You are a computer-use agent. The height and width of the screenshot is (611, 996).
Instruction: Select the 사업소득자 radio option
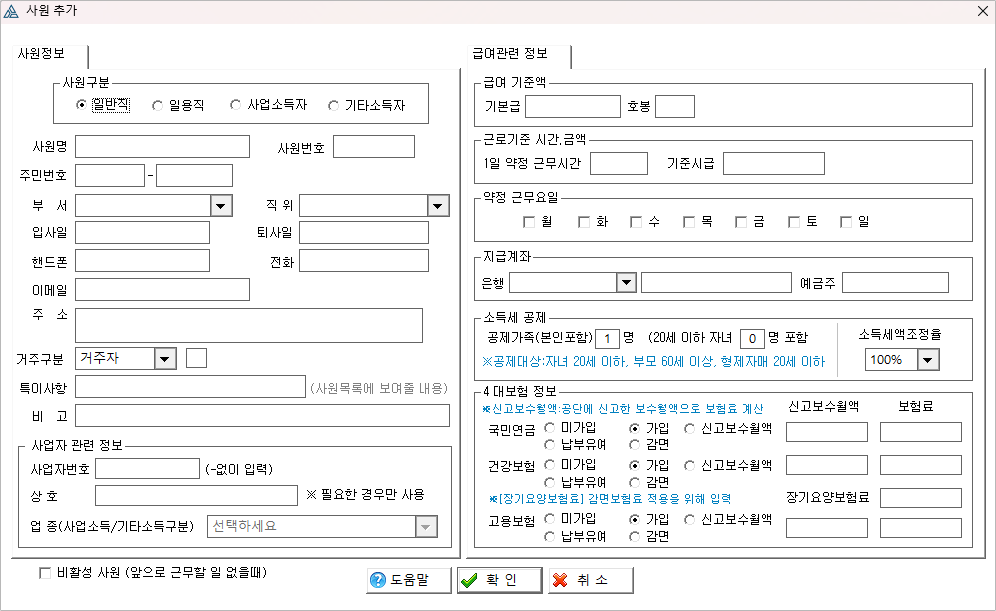[236, 105]
